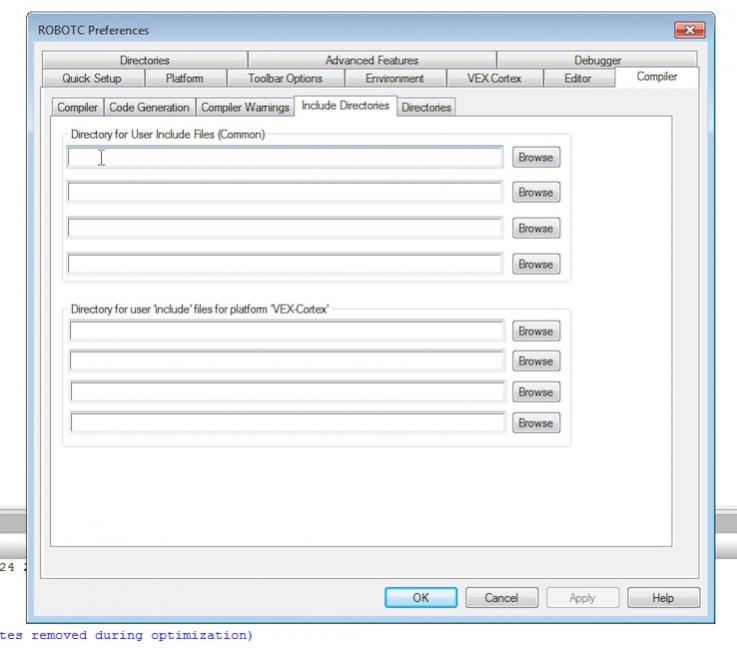The height and width of the screenshot is (648, 737).
Task: Focus third Common include directory field
Action: (285, 228)
